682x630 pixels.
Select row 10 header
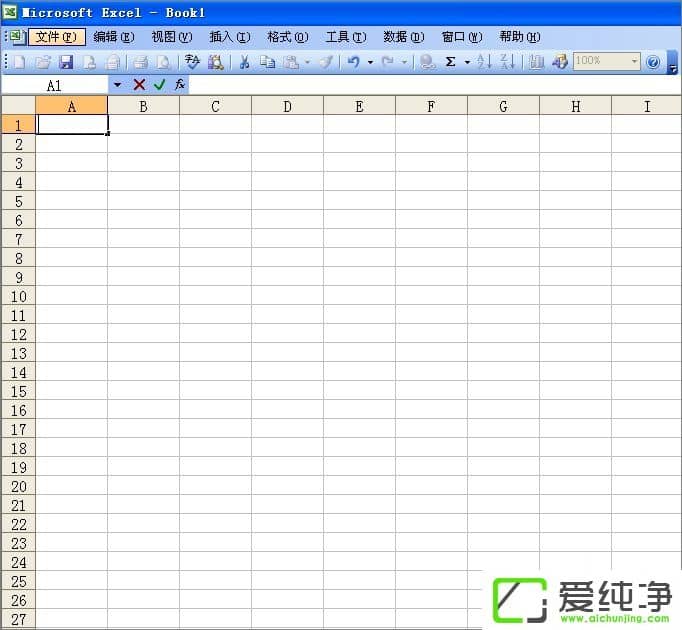[18, 296]
